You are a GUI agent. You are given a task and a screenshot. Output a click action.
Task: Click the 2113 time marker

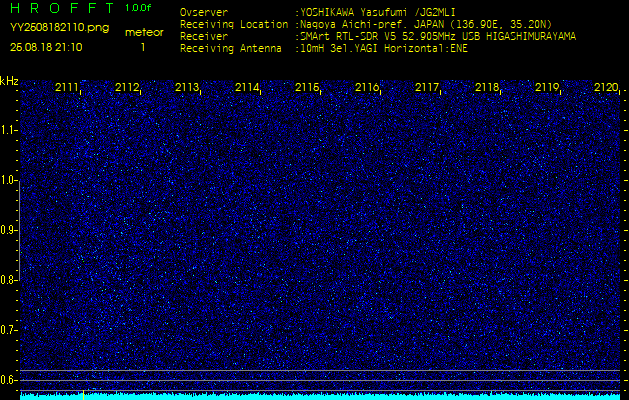coord(187,87)
